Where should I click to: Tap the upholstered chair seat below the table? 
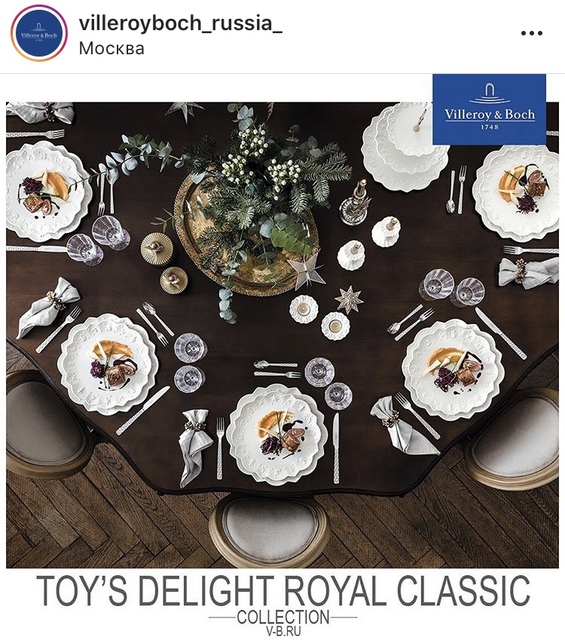(269, 530)
